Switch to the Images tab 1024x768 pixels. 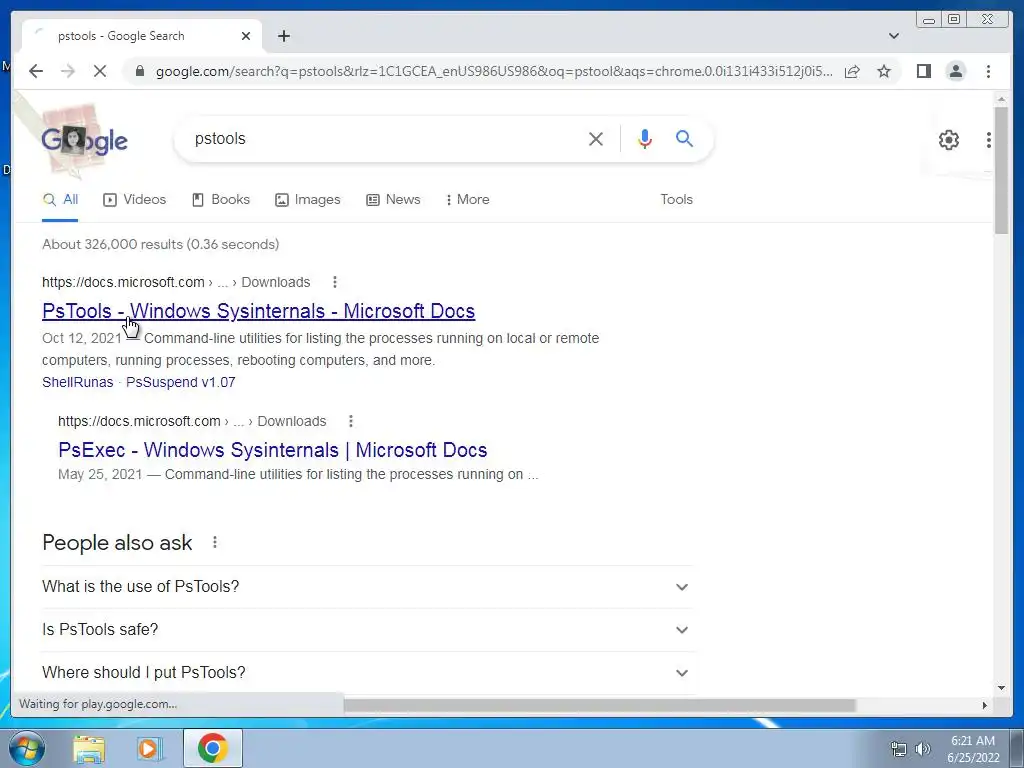308,200
